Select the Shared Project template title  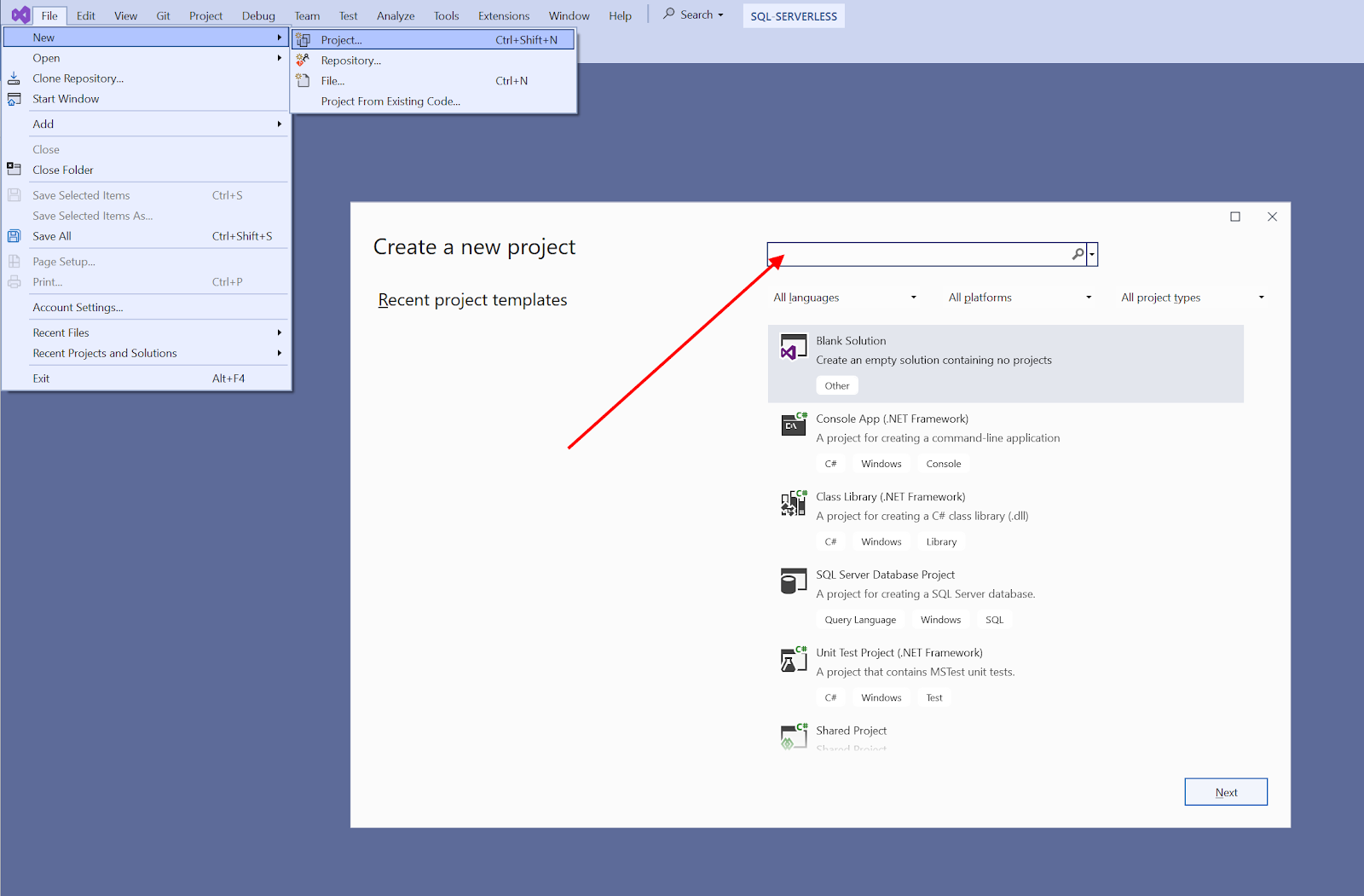pos(851,731)
